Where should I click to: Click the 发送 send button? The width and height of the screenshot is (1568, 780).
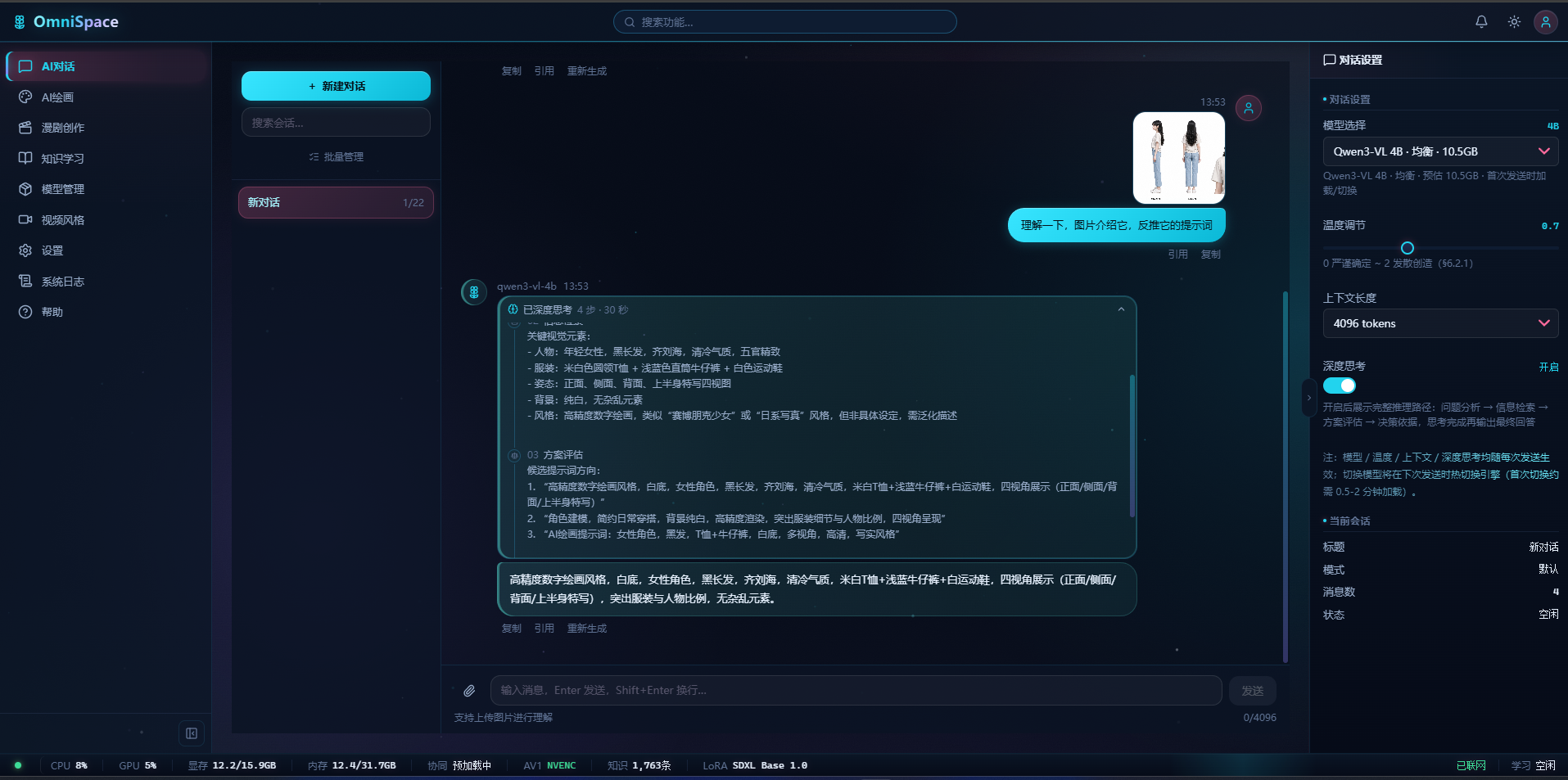coord(1252,691)
